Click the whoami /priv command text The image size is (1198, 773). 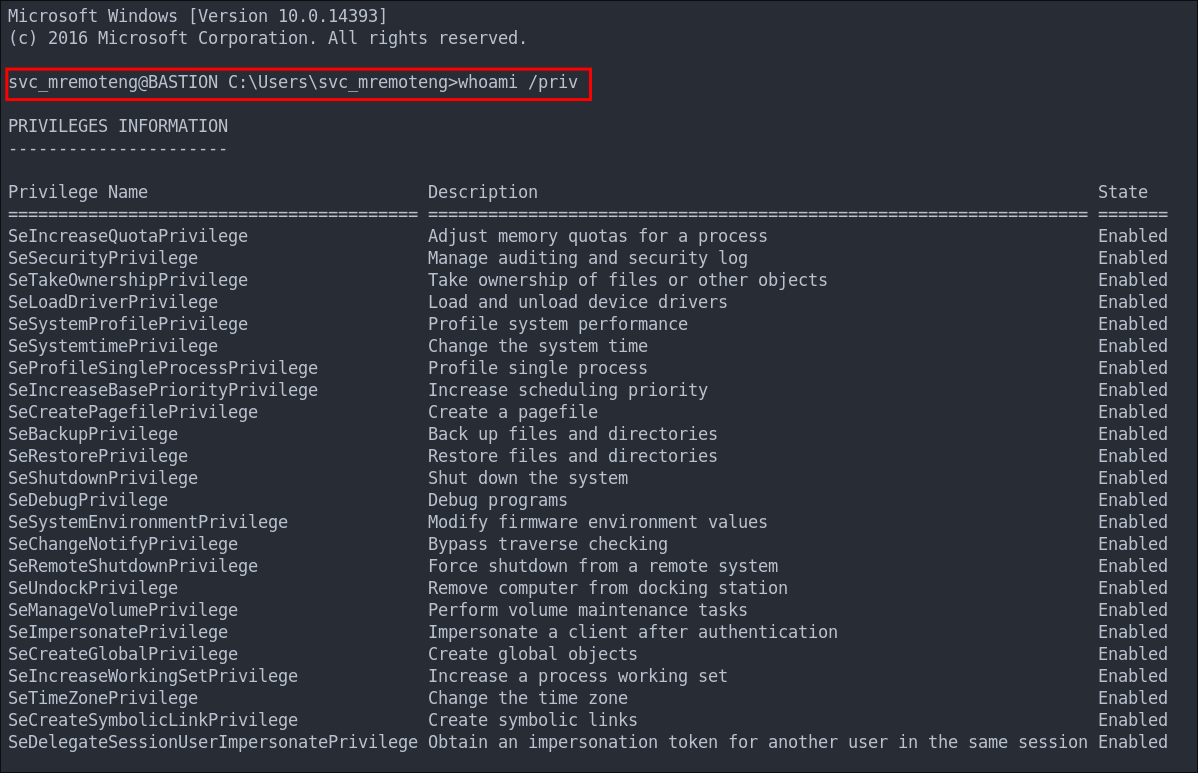point(517,82)
